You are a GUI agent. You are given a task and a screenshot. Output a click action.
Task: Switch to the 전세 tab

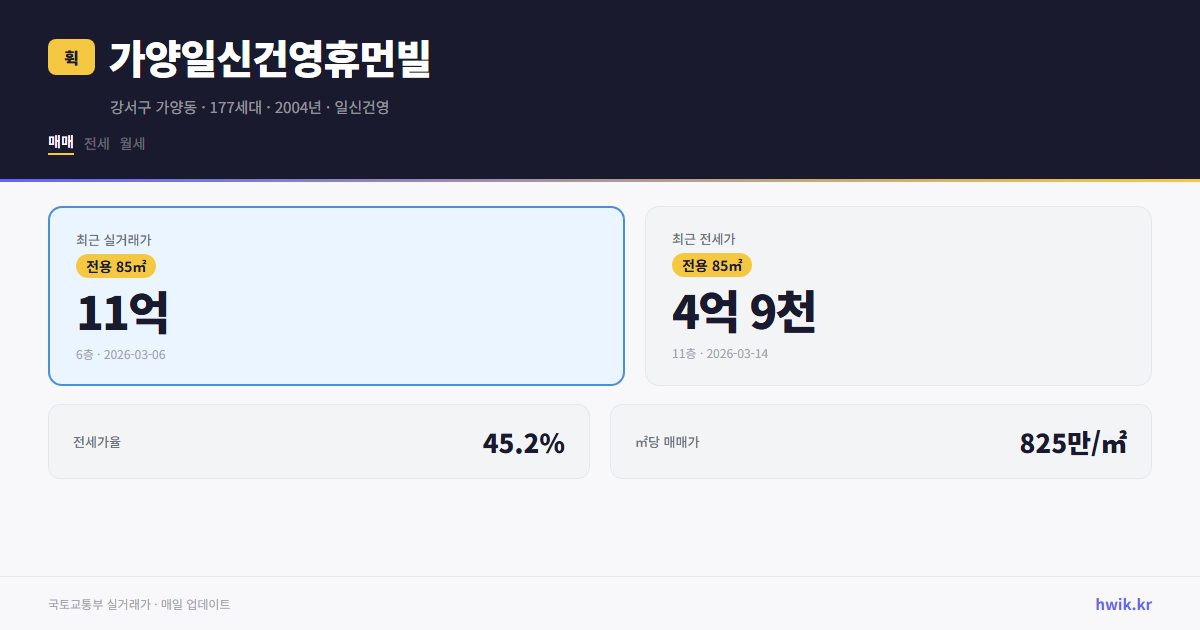95,143
